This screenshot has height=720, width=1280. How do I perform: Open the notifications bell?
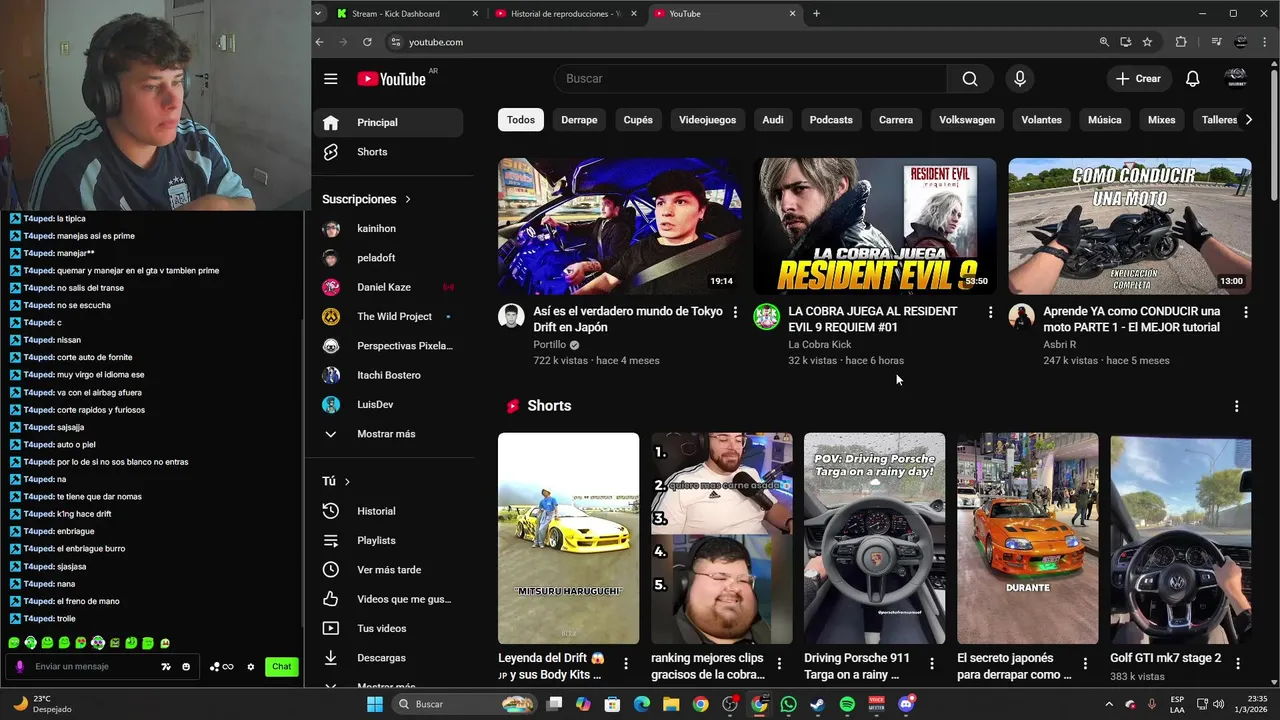[x=1192, y=79]
